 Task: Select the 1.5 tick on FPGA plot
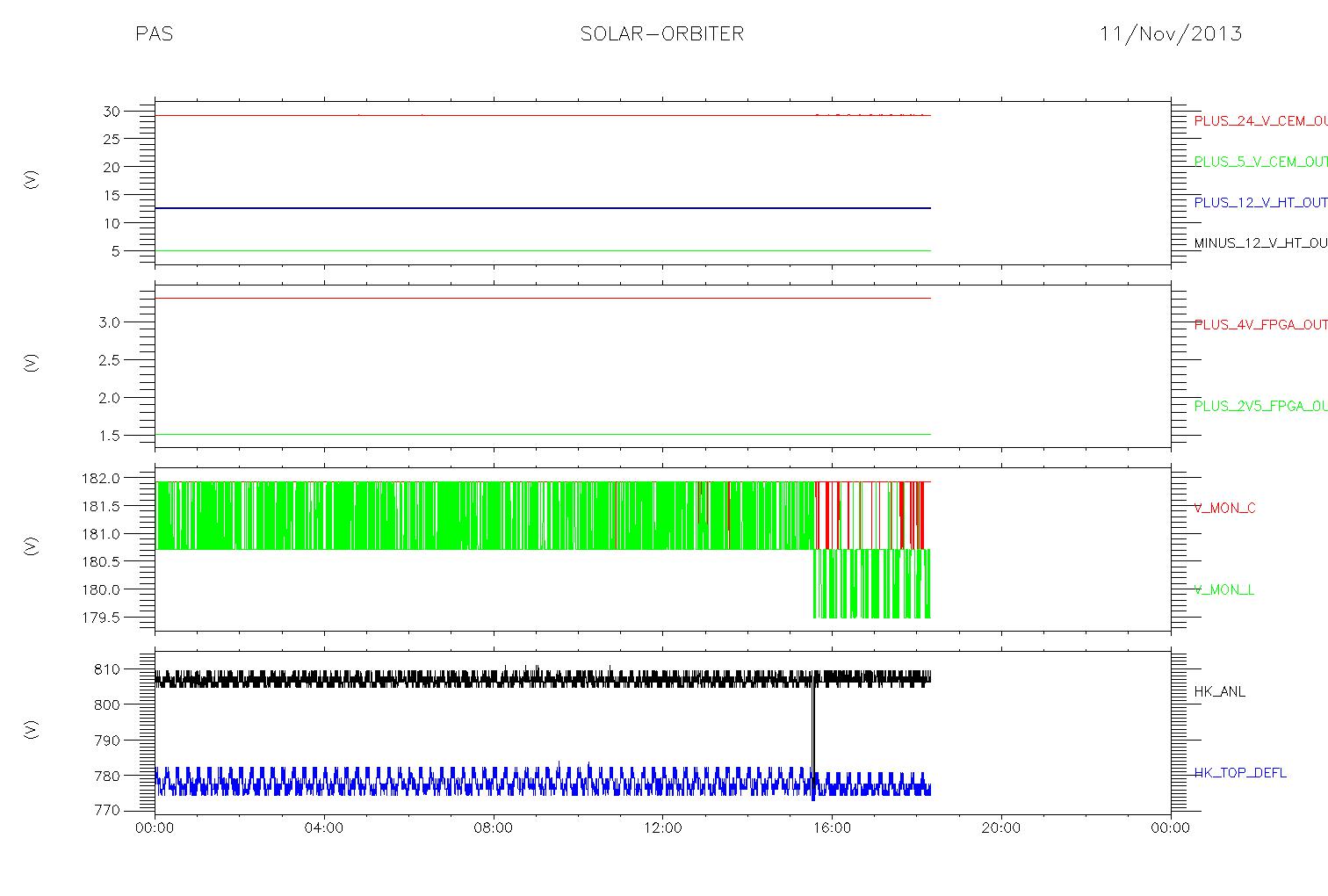pyautogui.click(x=109, y=436)
